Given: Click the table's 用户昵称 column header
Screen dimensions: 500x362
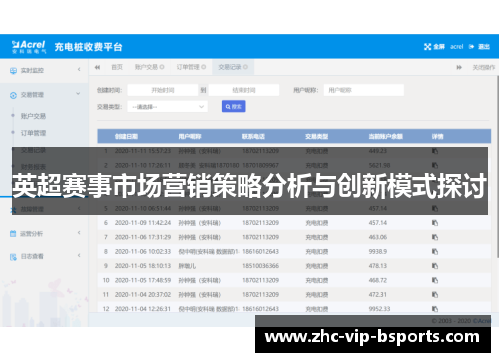Looking at the screenshot, I should [190, 136].
